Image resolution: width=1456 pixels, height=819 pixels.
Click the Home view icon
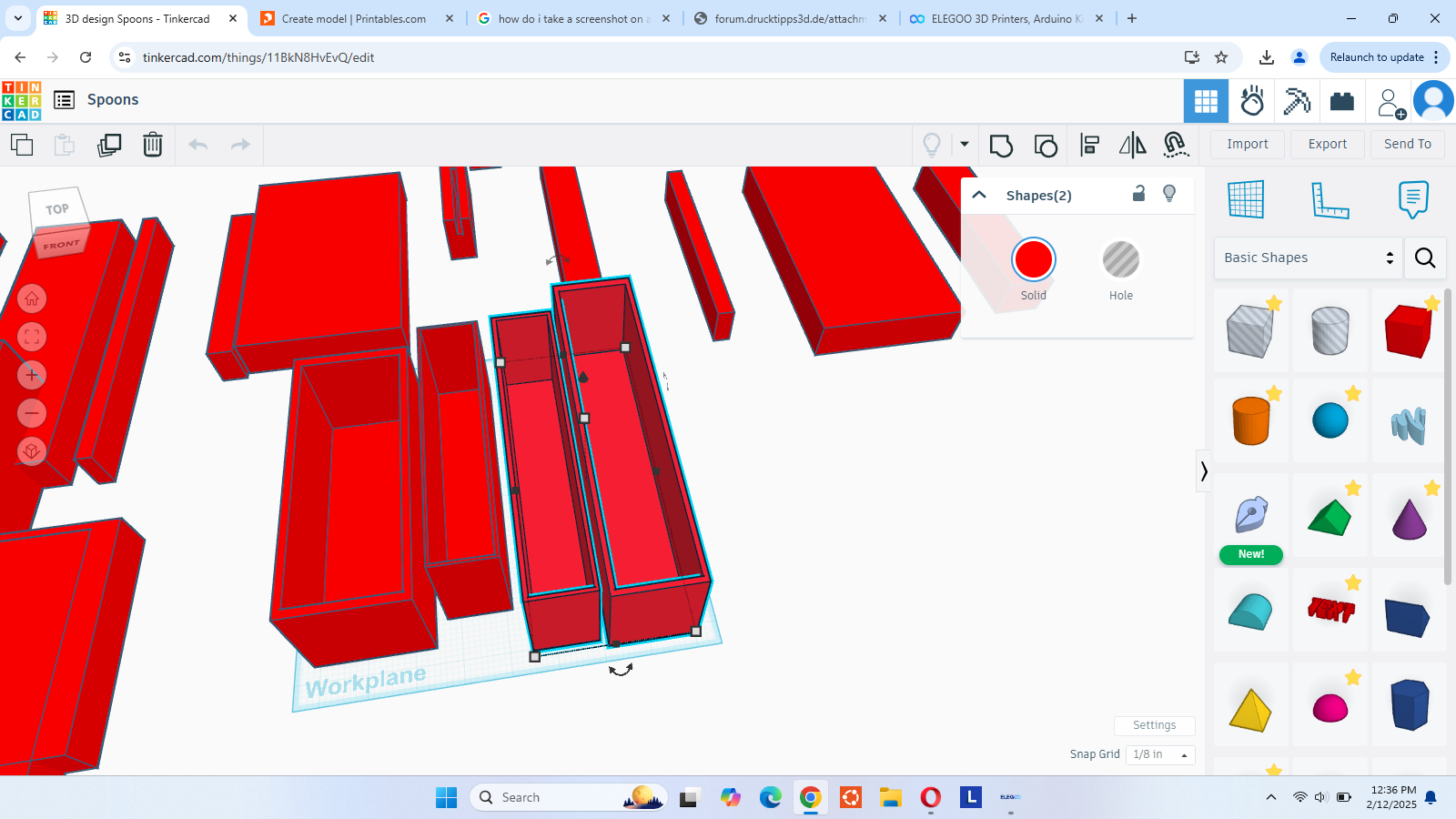coord(32,298)
